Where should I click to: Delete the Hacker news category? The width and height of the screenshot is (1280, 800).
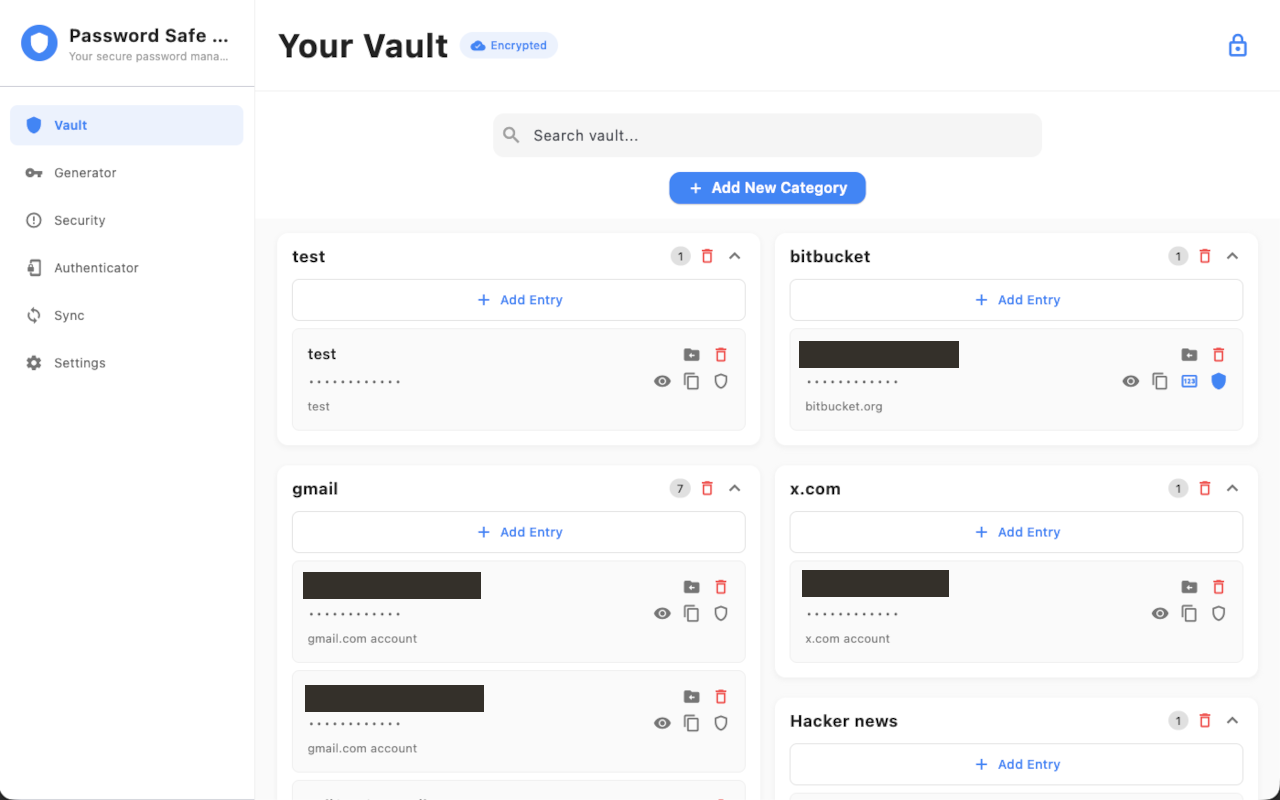point(1205,720)
